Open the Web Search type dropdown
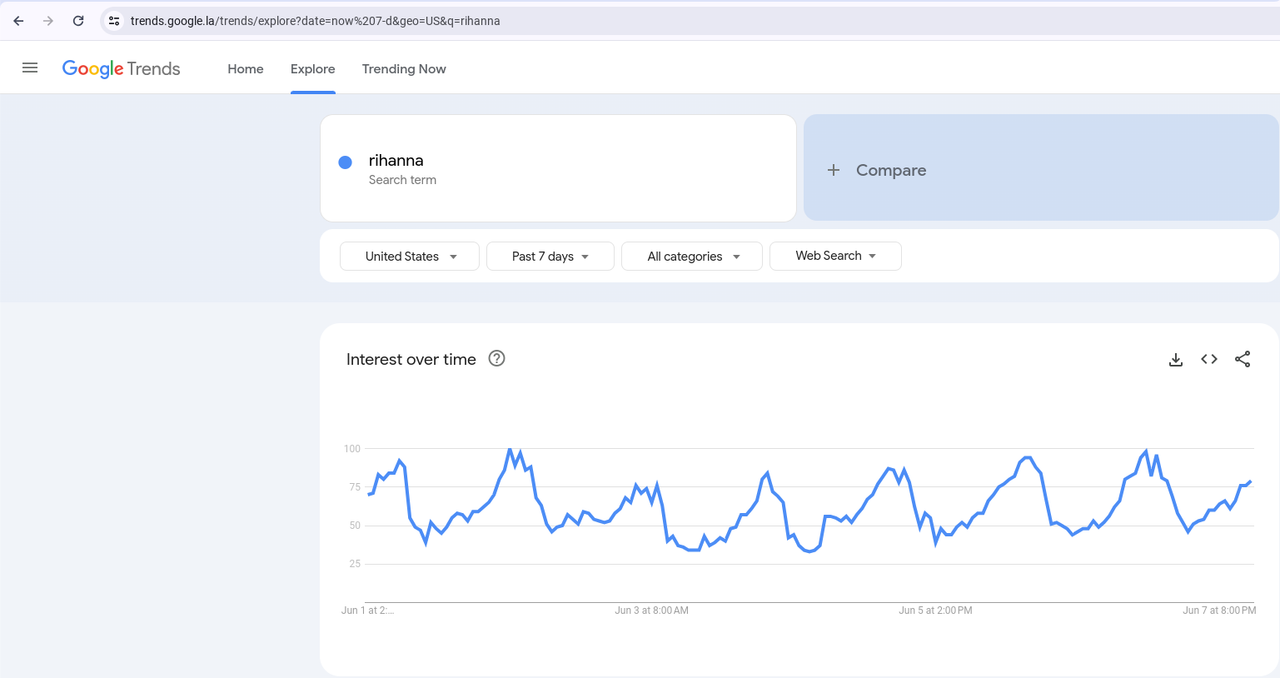The height and width of the screenshot is (678, 1280). (835, 256)
